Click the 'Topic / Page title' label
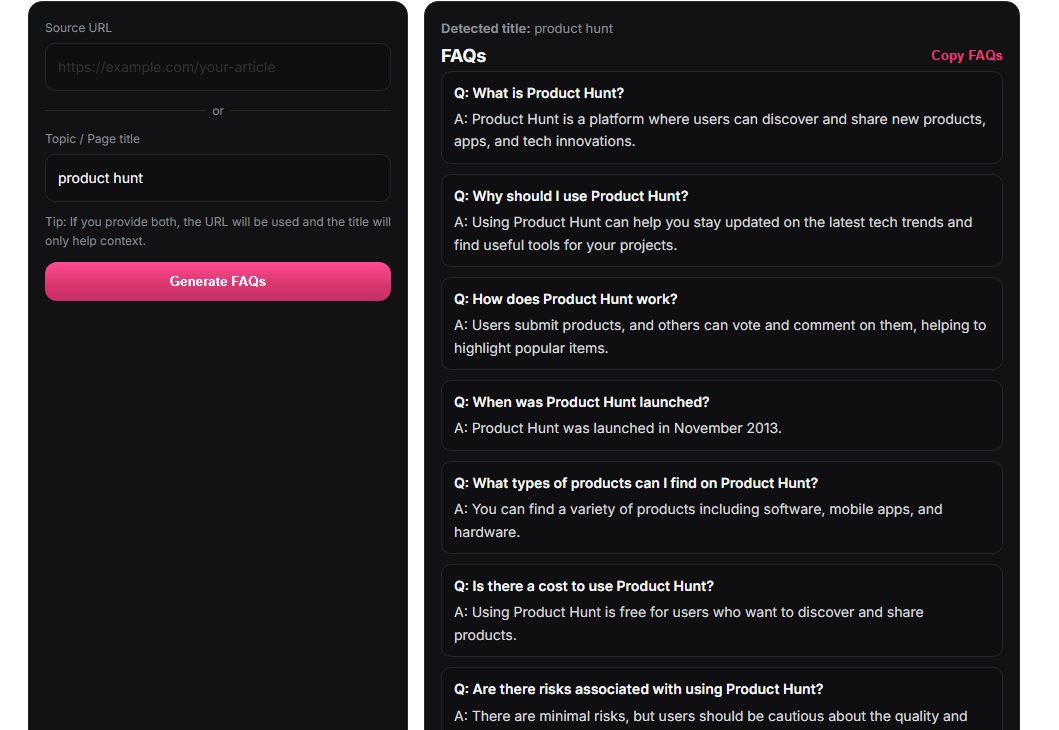Image resolution: width=1059 pixels, height=730 pixels. pos(93,138)
